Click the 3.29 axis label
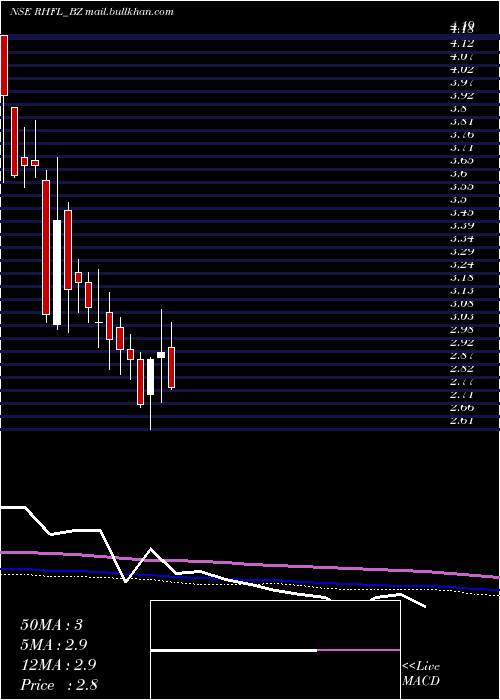Screen dimensions: 500x700 click(462, 251)
